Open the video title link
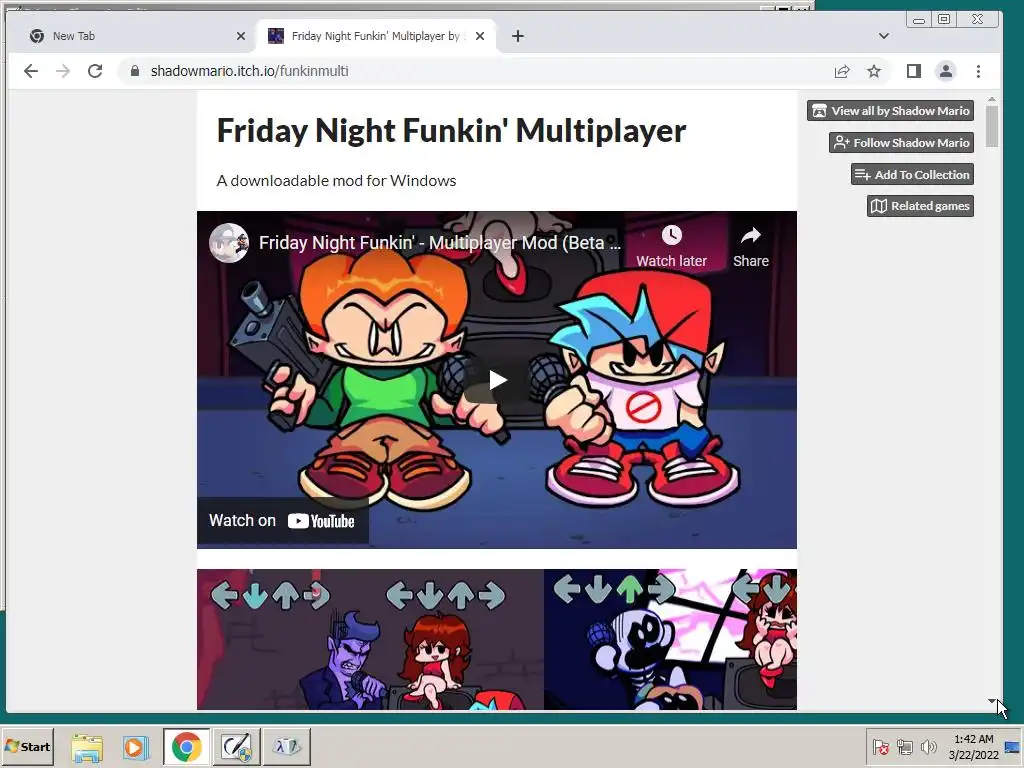Viewport: 1024px width, 768px height. pos(440,243)
